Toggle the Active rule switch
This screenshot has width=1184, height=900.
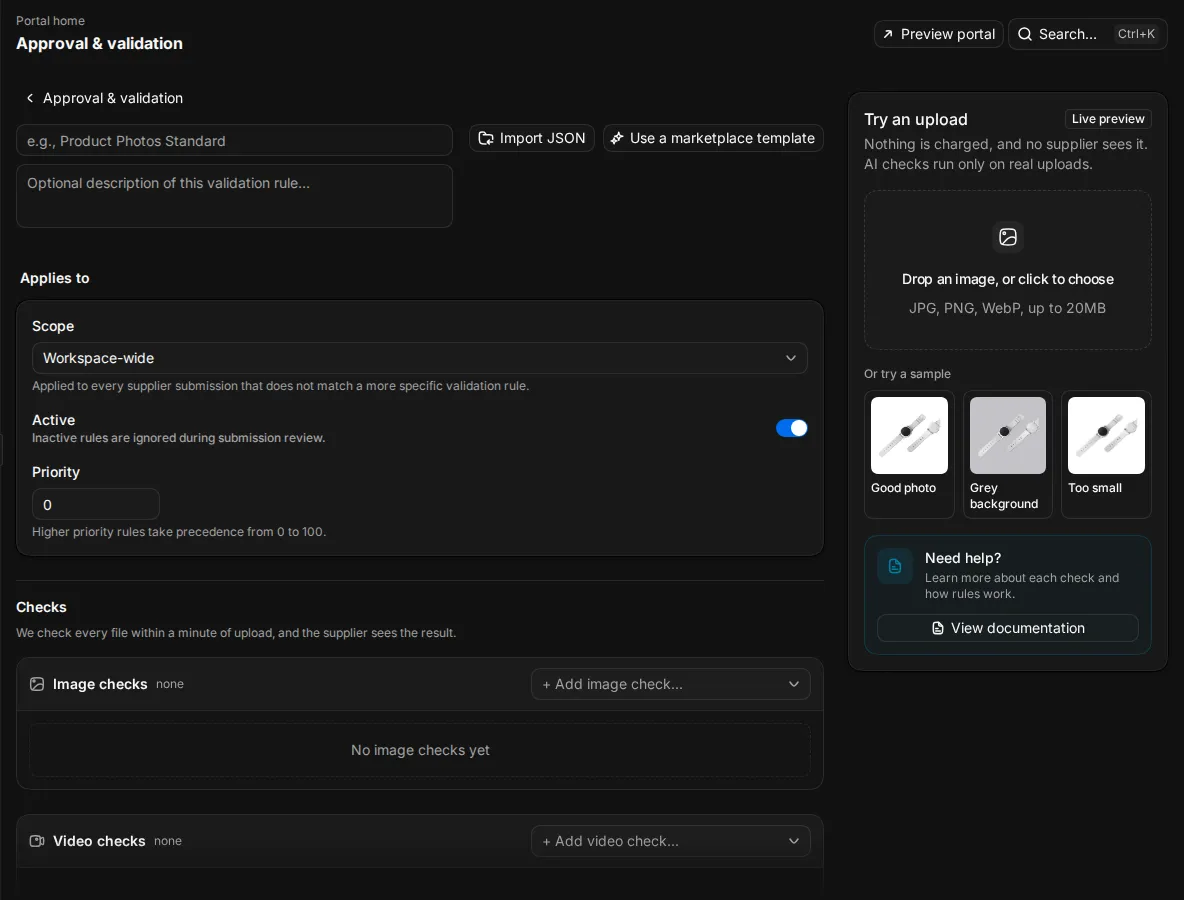click(x=791, y=428)
